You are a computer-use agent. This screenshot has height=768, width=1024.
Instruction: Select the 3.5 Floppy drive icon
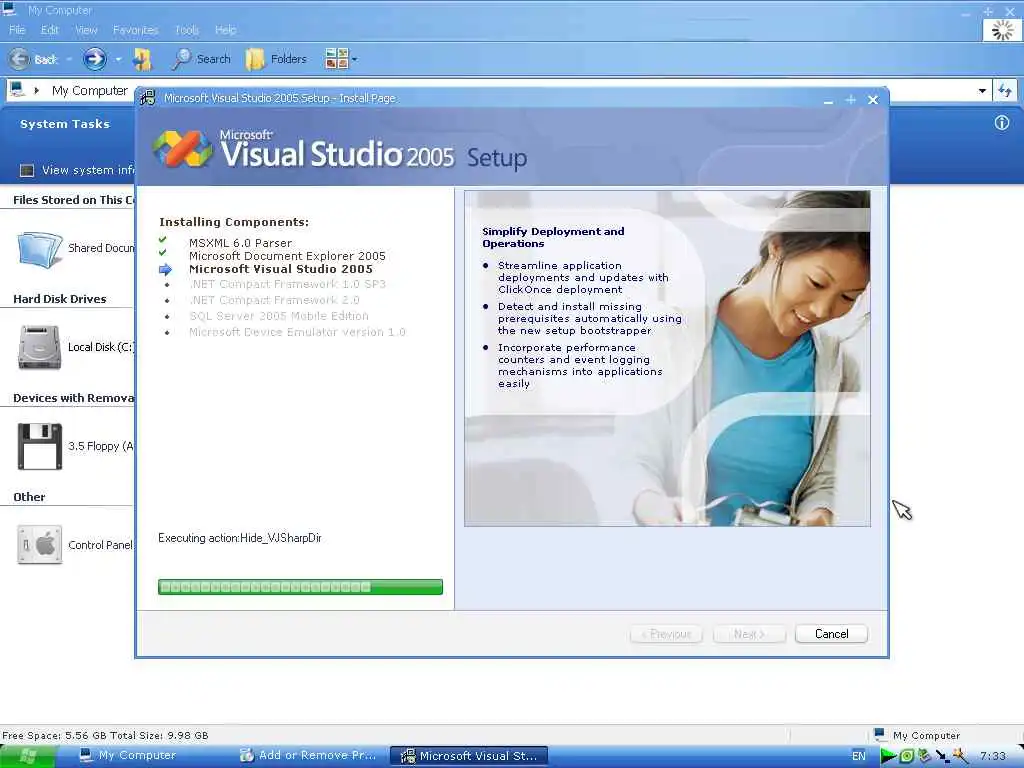click(x=40, y=447)
